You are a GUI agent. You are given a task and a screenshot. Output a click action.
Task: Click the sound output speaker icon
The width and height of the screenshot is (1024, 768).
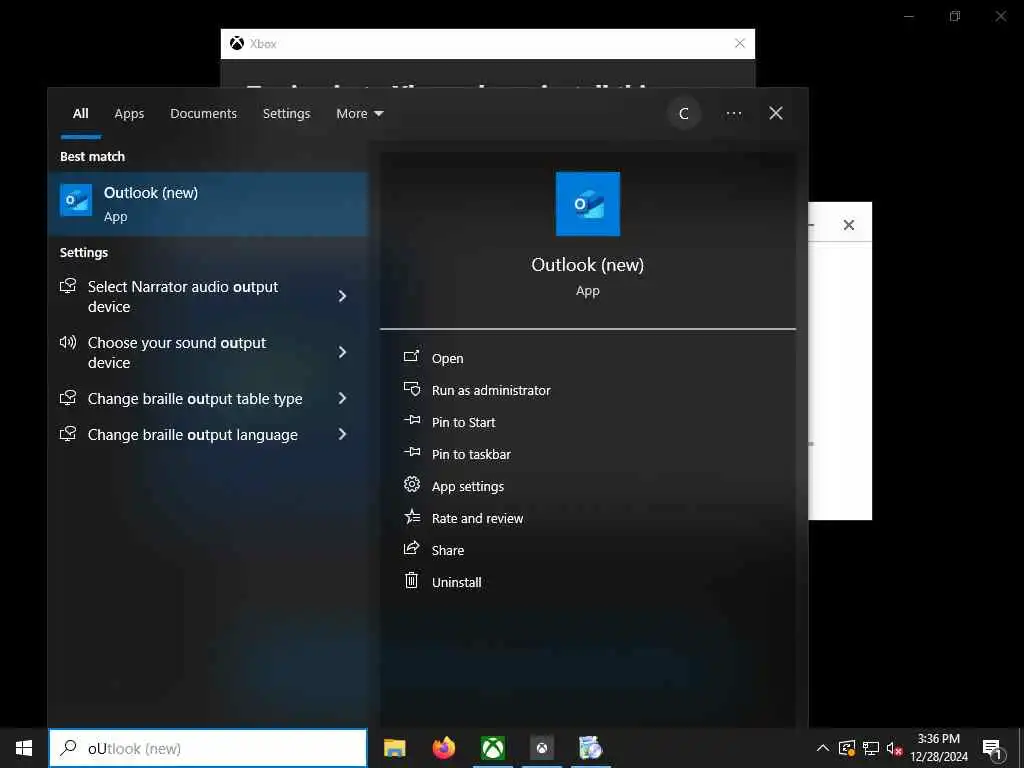click(68, 342)
